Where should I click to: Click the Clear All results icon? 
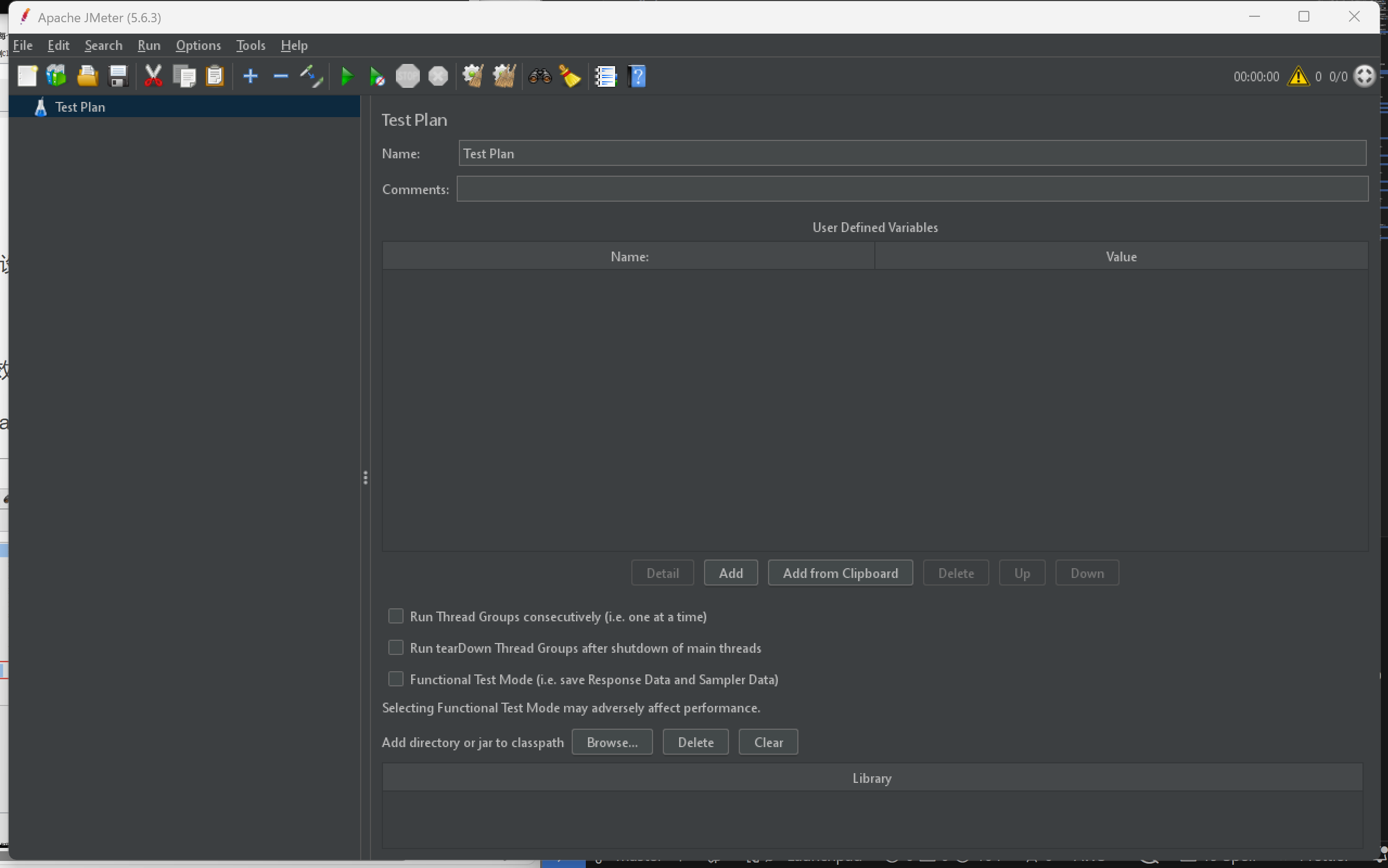[x=504, y=76]
